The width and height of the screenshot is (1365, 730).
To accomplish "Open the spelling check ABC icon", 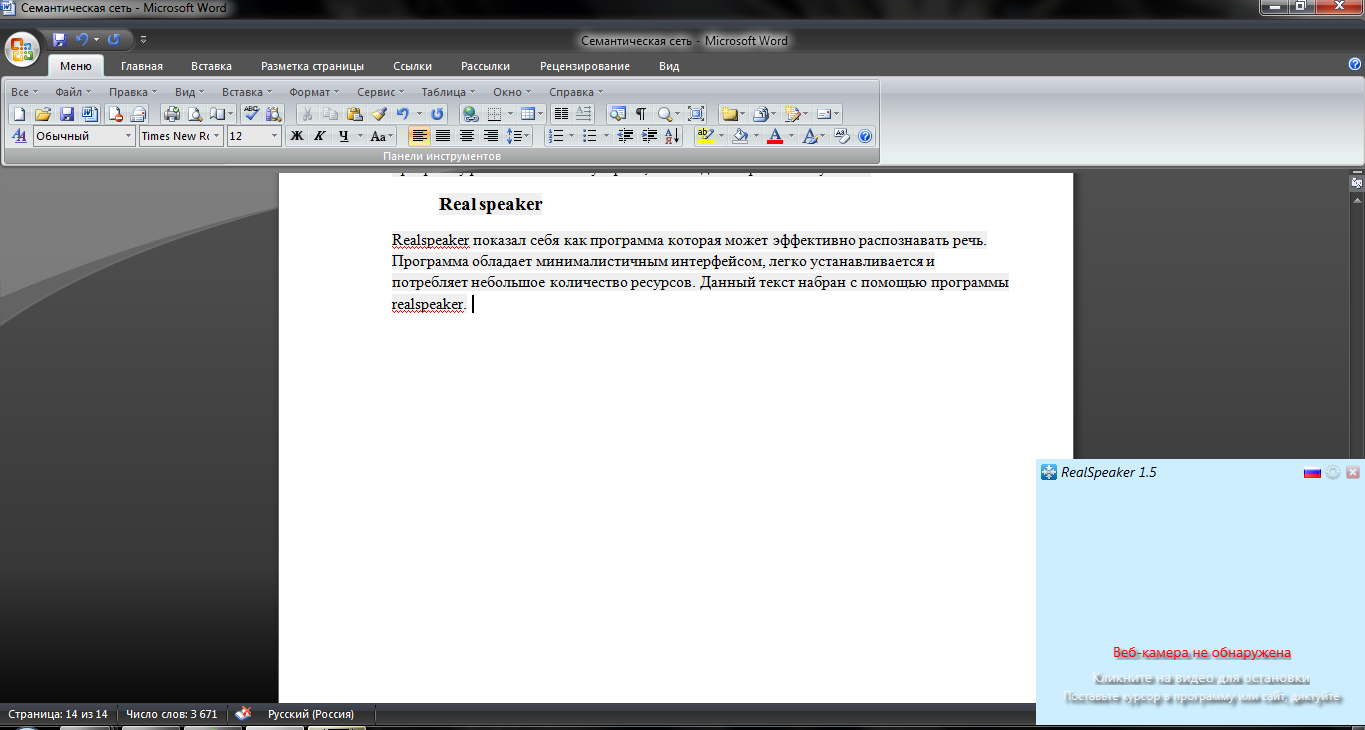I will pyautogui.click(x=251, y=114).
